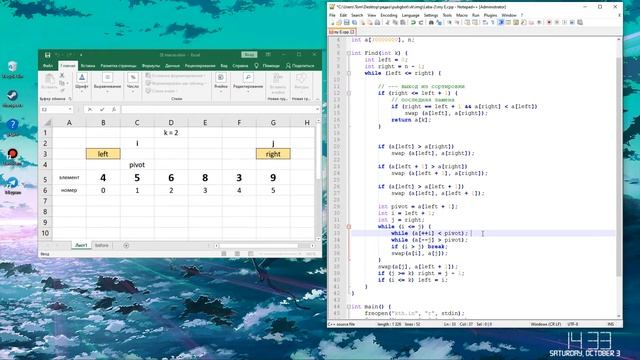Click the Select All corner in Excel grid
This screenshot has height=360, width=640.
click(47, 122)
